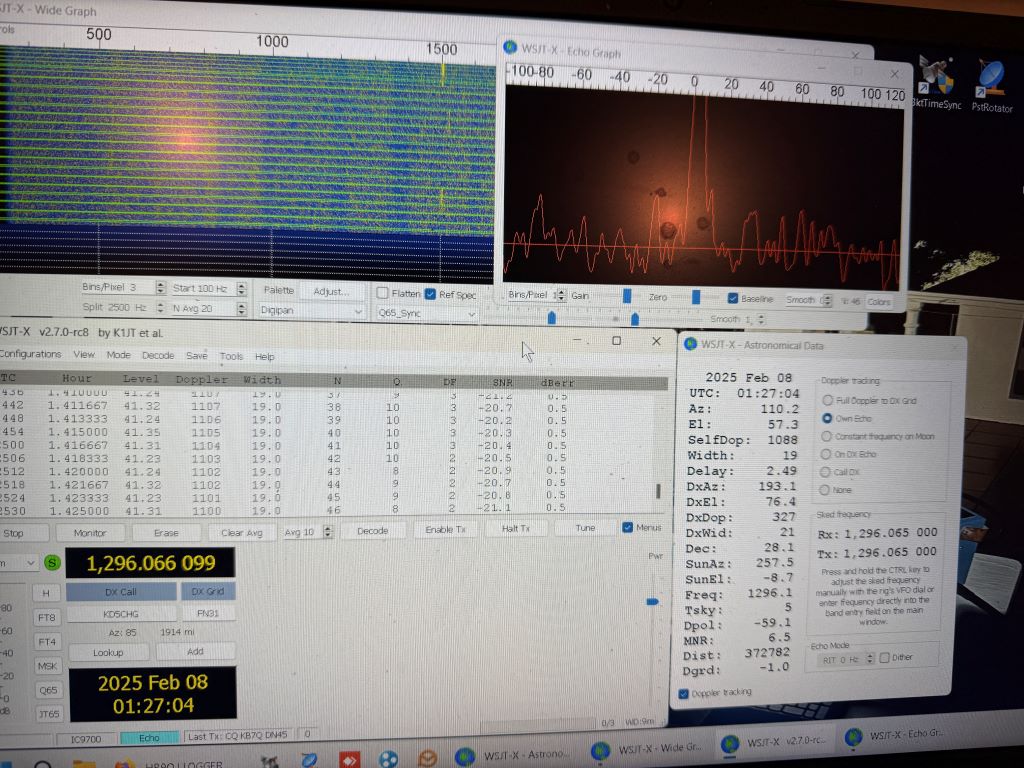The width and height of the screenshot is (1024, 768).
Task: Click the Erase button
Action: (166, 533)
